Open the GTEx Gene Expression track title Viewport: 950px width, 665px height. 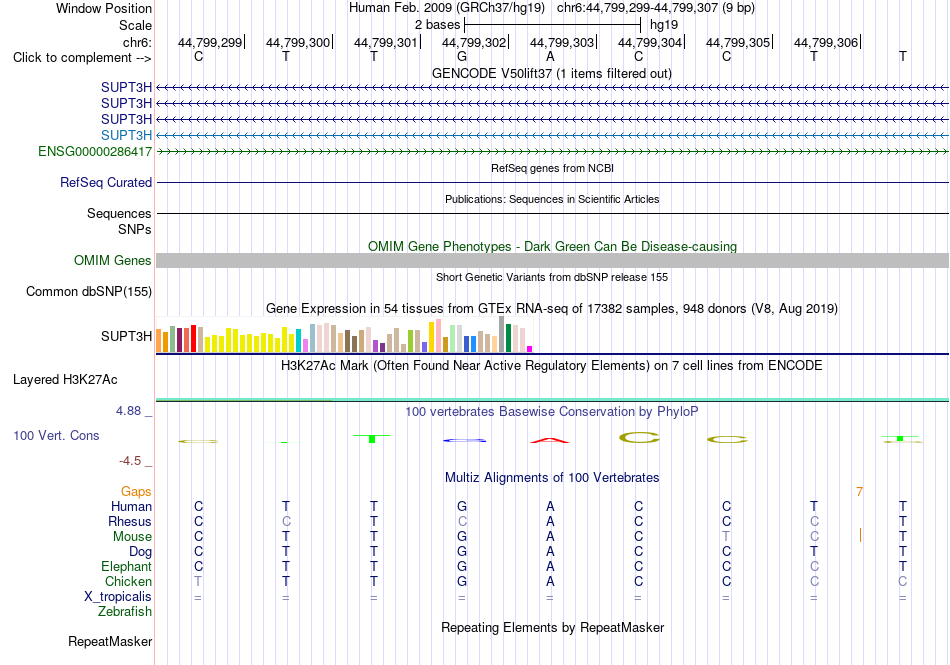(551, 308)
